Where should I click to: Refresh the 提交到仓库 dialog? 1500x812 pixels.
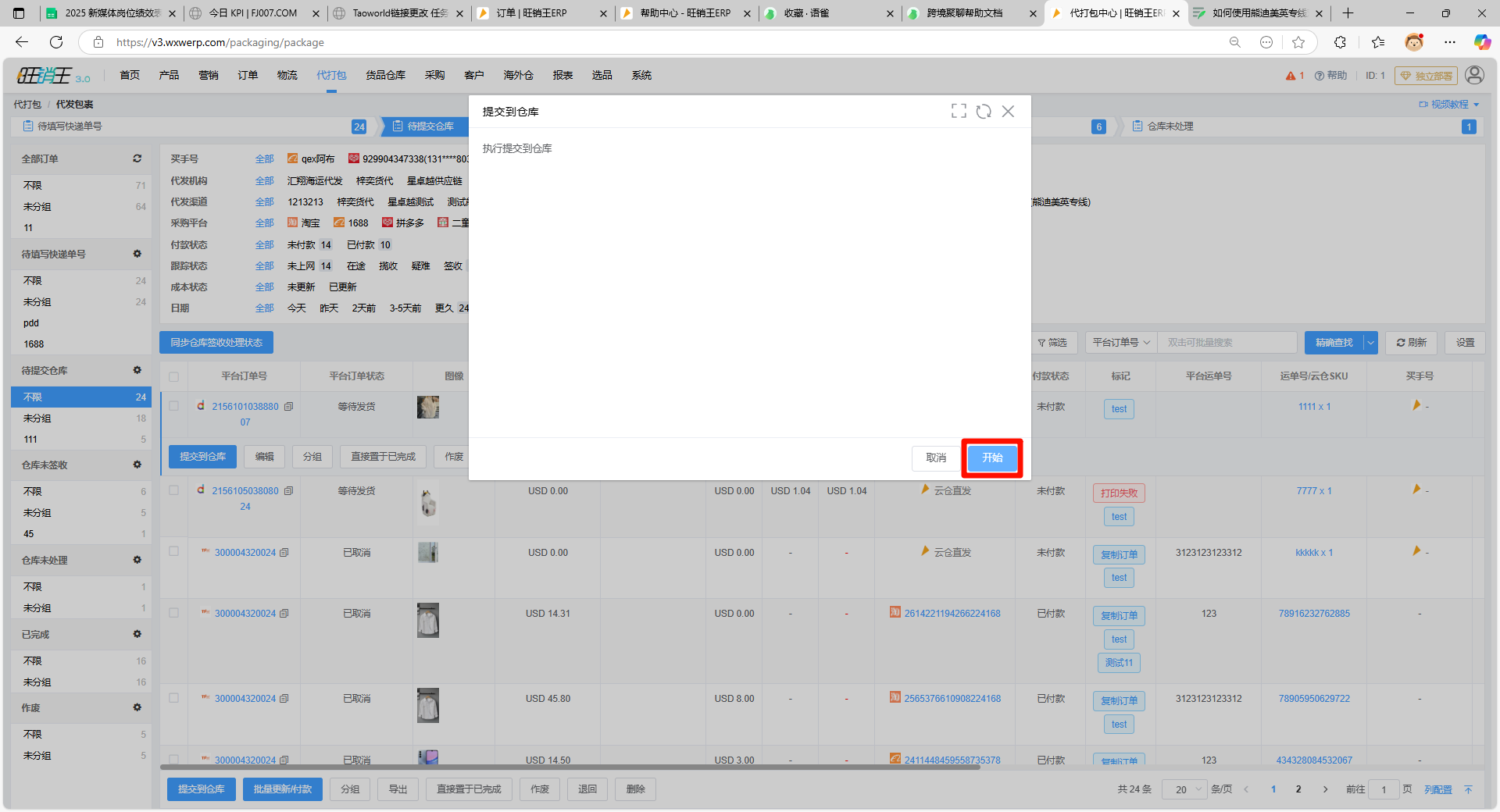click(984, 112)
